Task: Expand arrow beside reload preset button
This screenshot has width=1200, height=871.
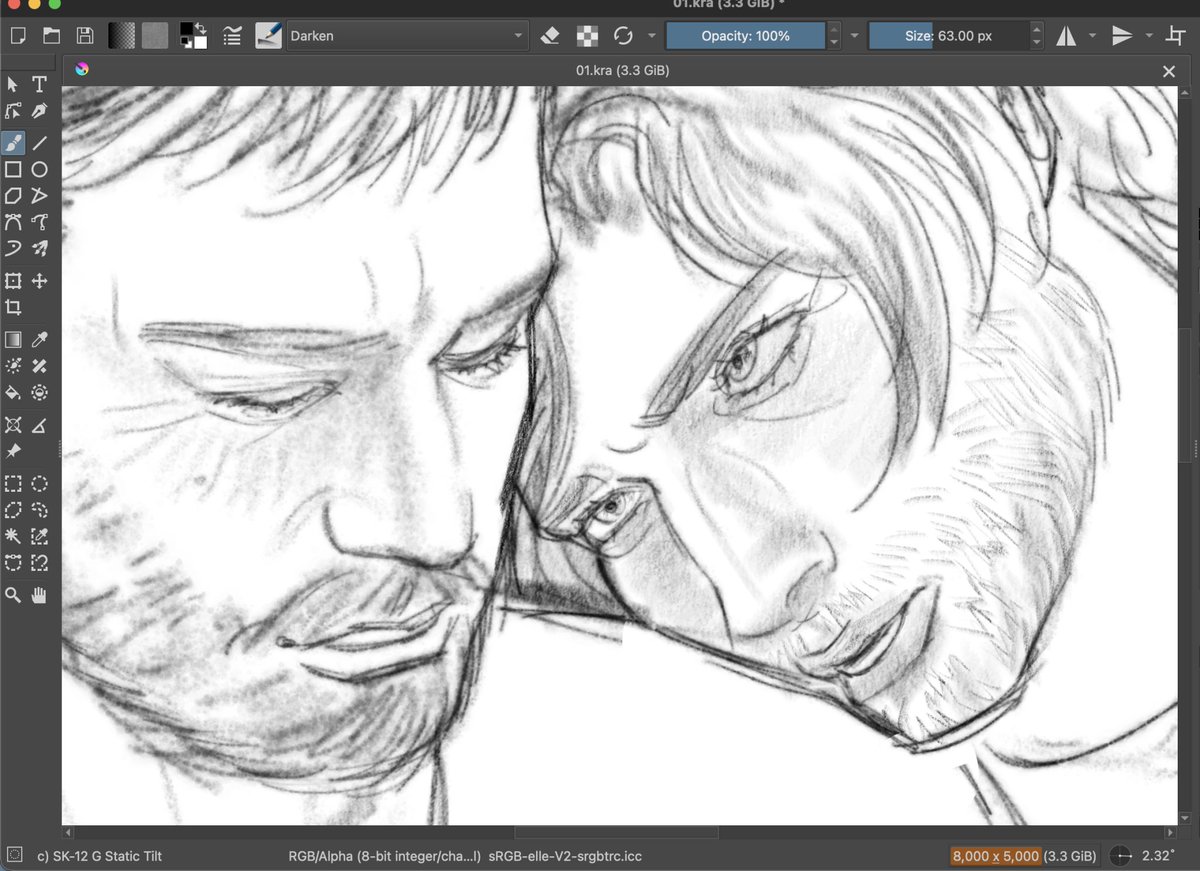Action: [651, 36]
